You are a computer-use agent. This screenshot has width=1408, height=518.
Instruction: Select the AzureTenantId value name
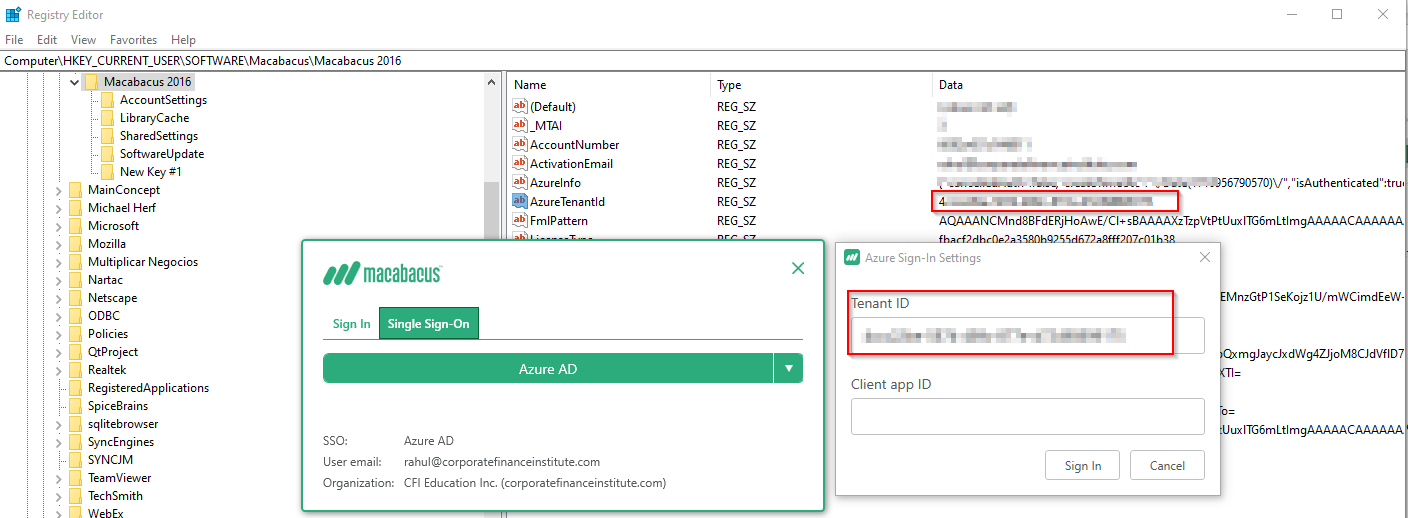pyautogui.click(x=567, y=201)
